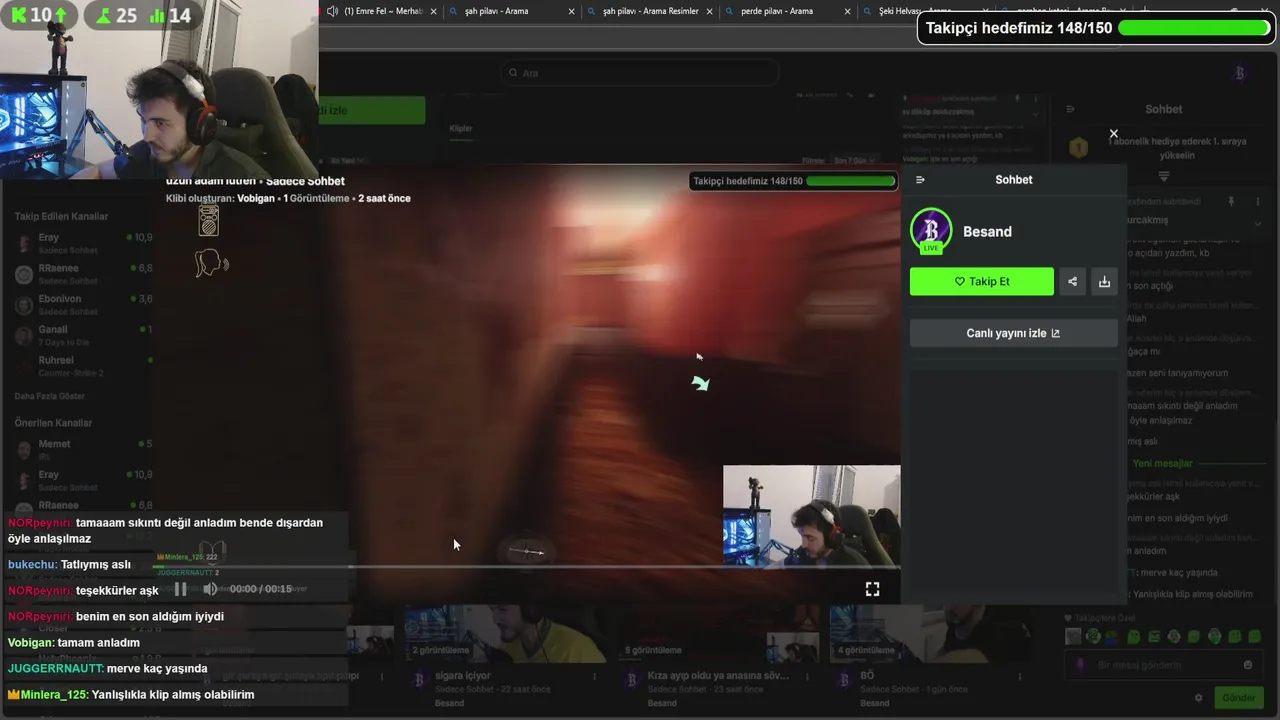Viewport: 1280px width, 720px height.
Task: Share the clip using the share icon
Action: 1072,281
